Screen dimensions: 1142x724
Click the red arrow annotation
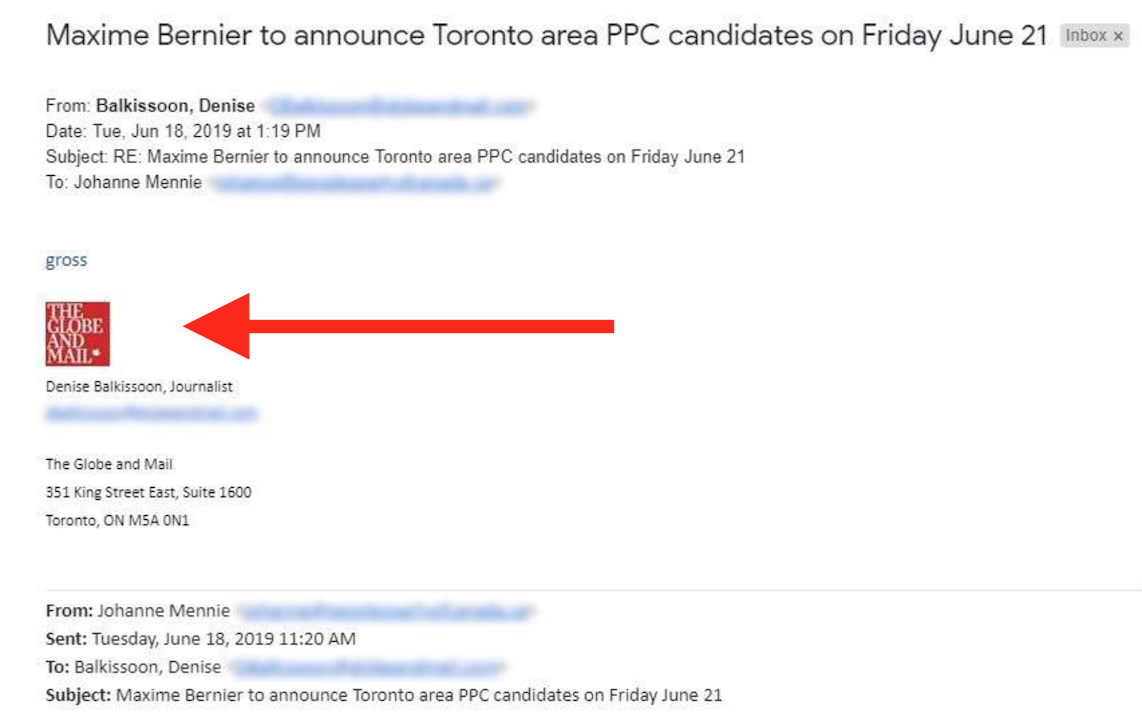point(398,326)
